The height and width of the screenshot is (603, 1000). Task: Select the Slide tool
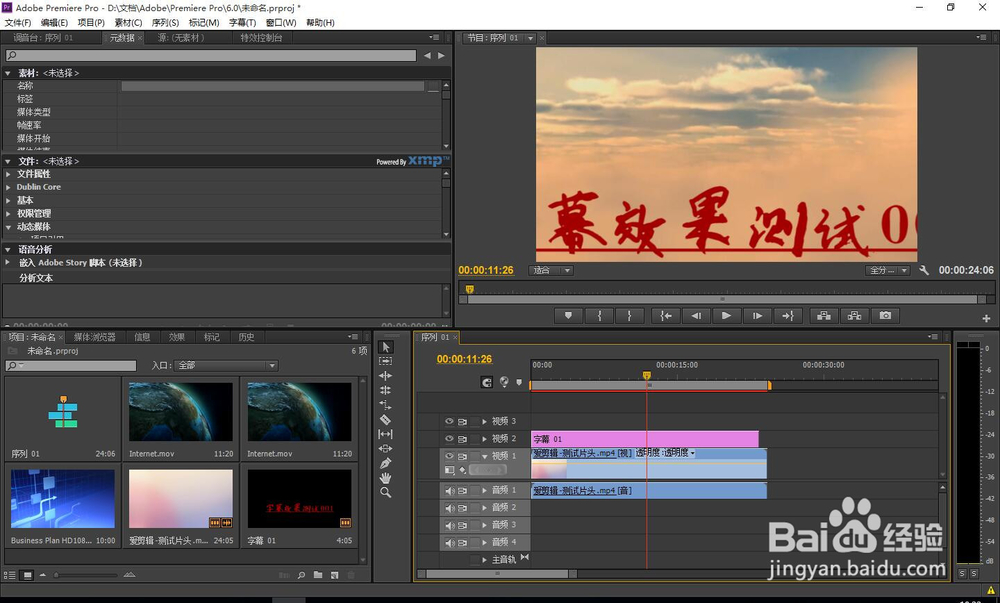[x=385, y=449]
